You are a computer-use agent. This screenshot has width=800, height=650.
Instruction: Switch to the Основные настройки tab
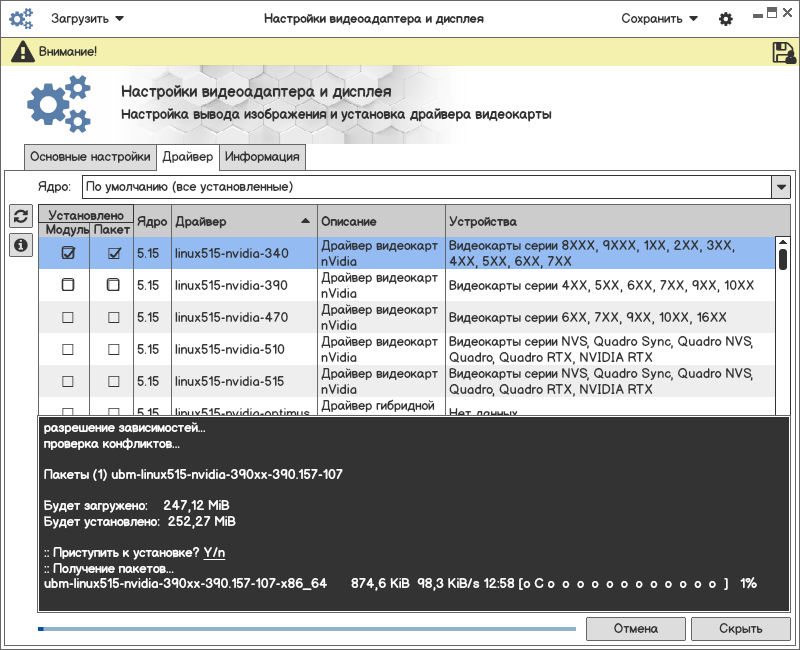point(90,157)
